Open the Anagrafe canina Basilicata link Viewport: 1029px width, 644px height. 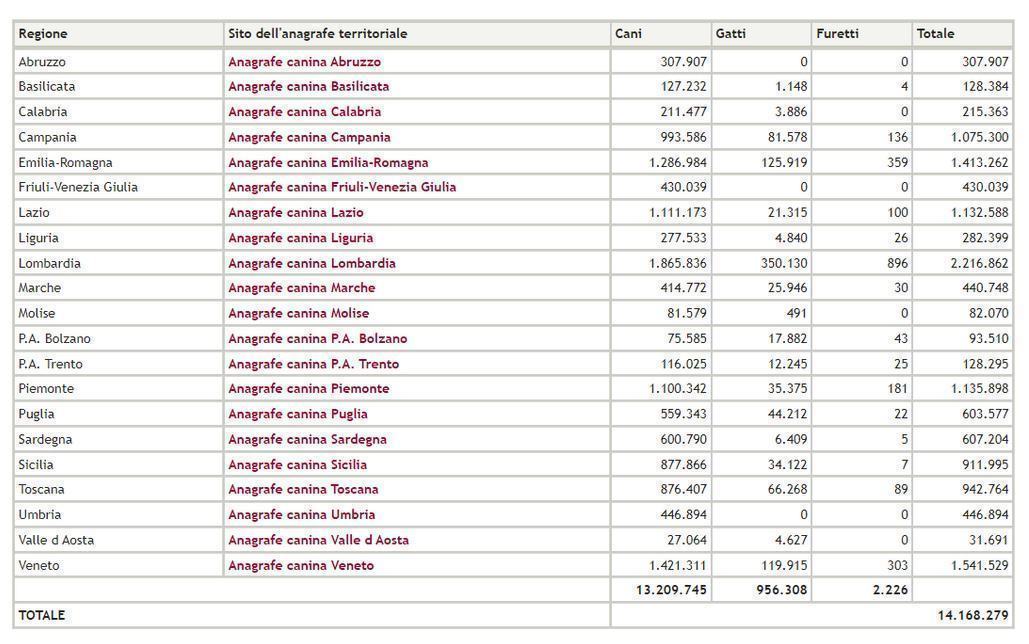click(308, 87)
